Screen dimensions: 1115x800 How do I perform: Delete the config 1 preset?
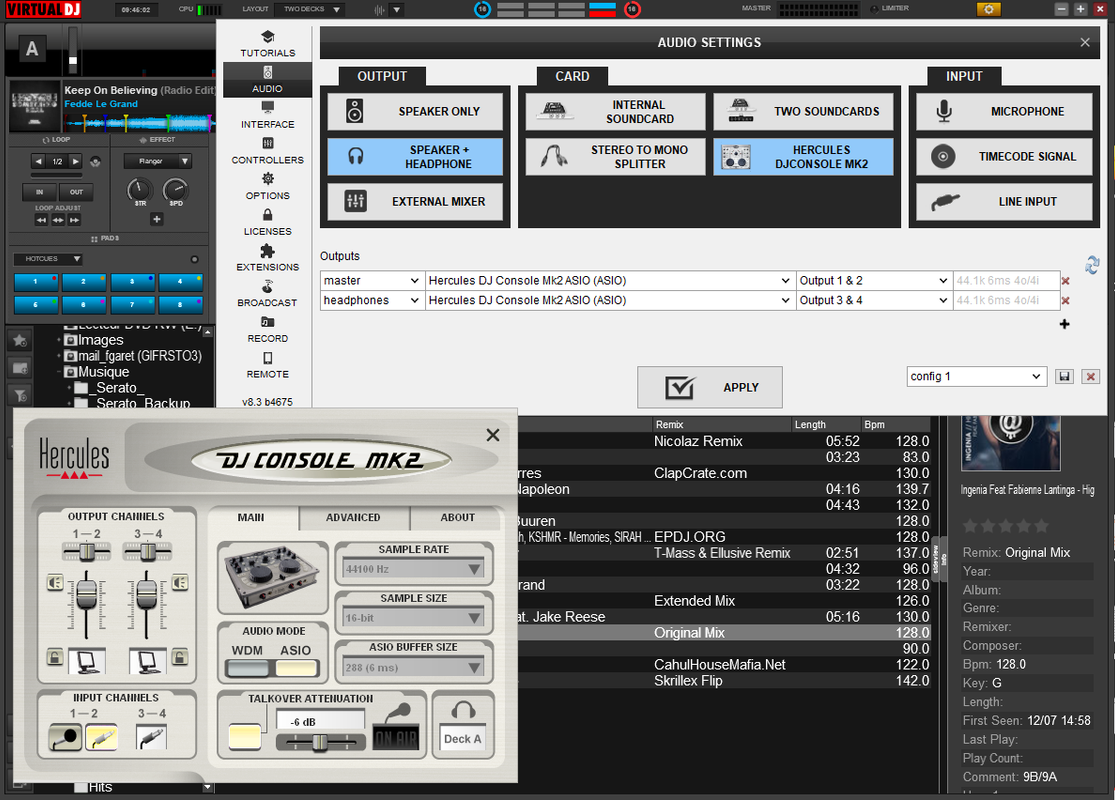[x=1090, y=377]
